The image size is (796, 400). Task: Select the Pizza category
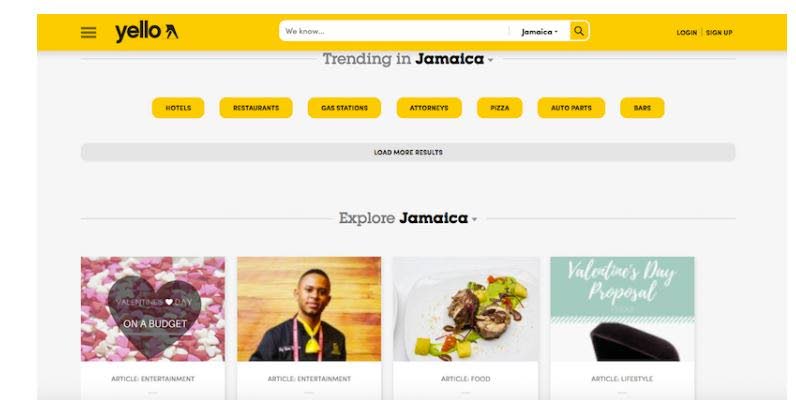click(x=500, y=108)
